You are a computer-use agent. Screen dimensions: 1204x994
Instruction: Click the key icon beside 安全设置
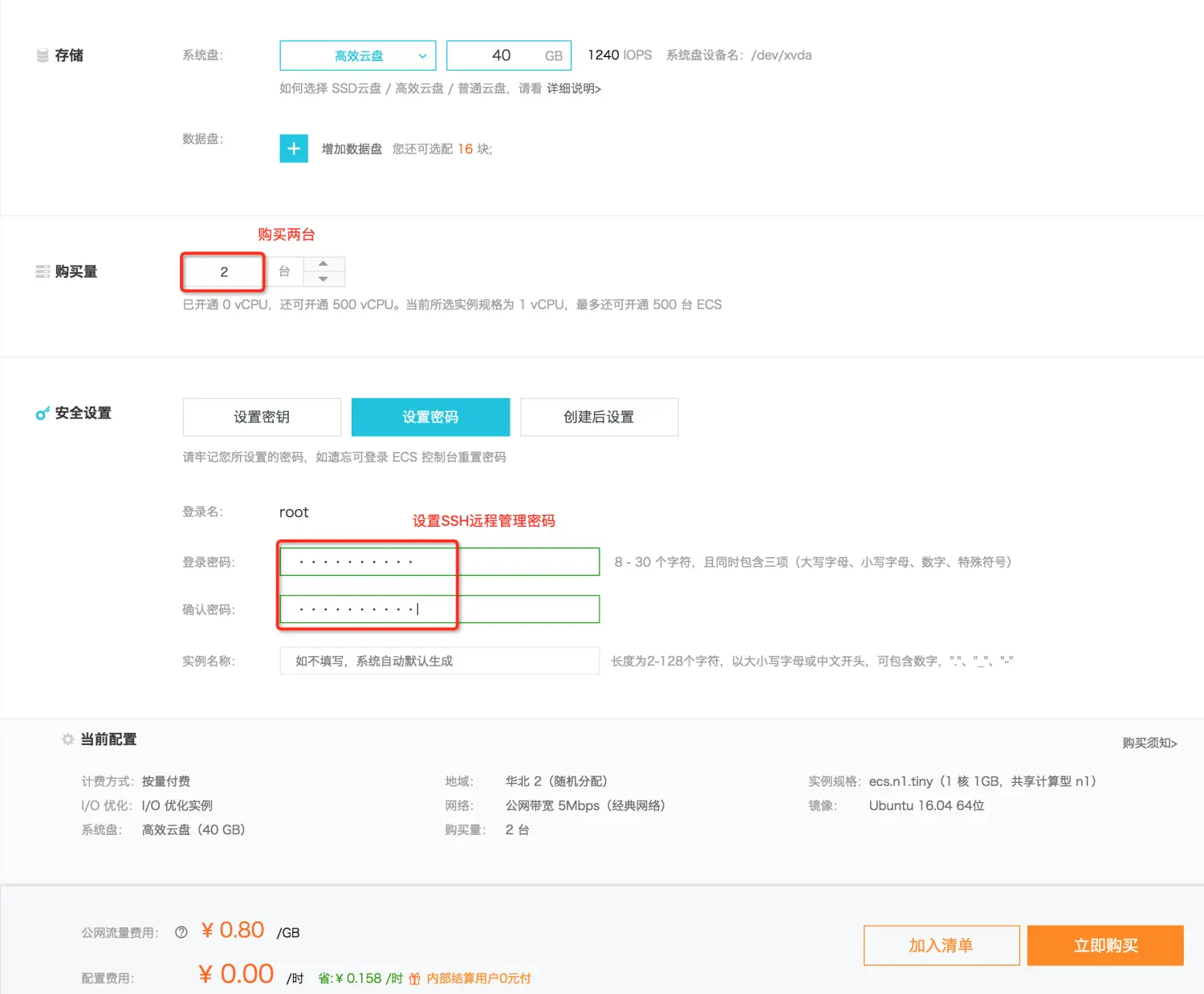(x=43, y=413)
